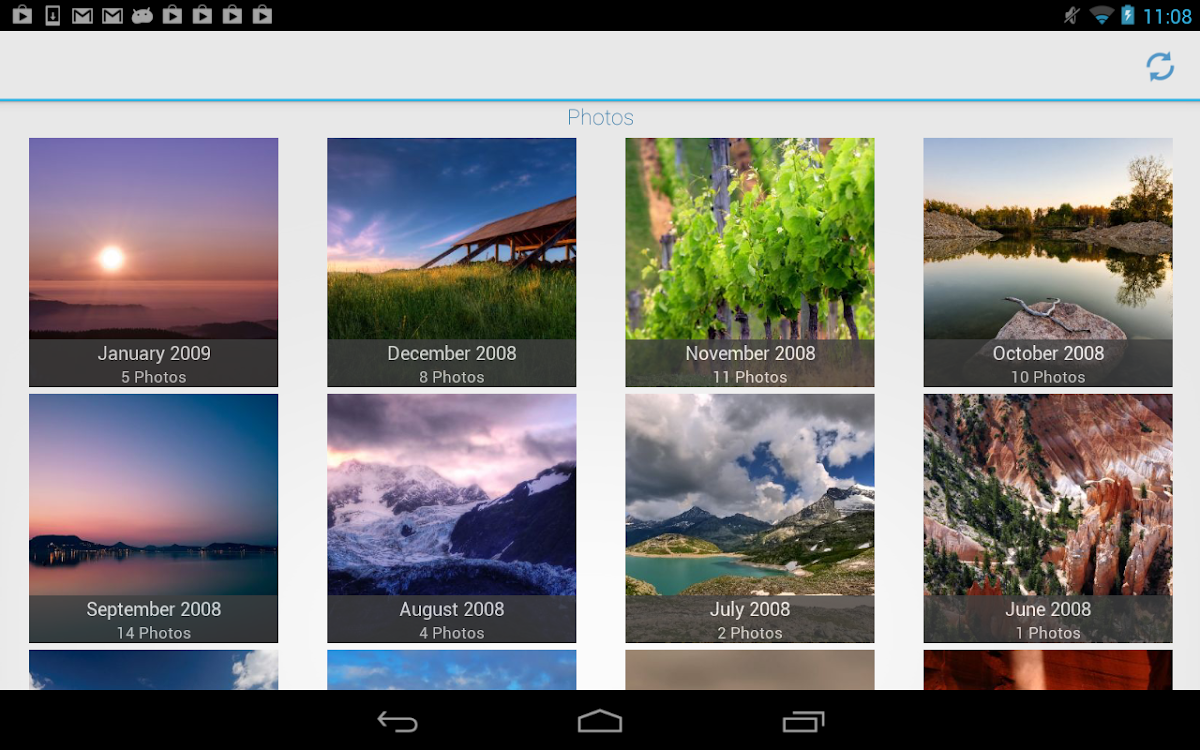Tap the Android robot notification icon
Screen dimensions: 1200x750
(142, 15)
